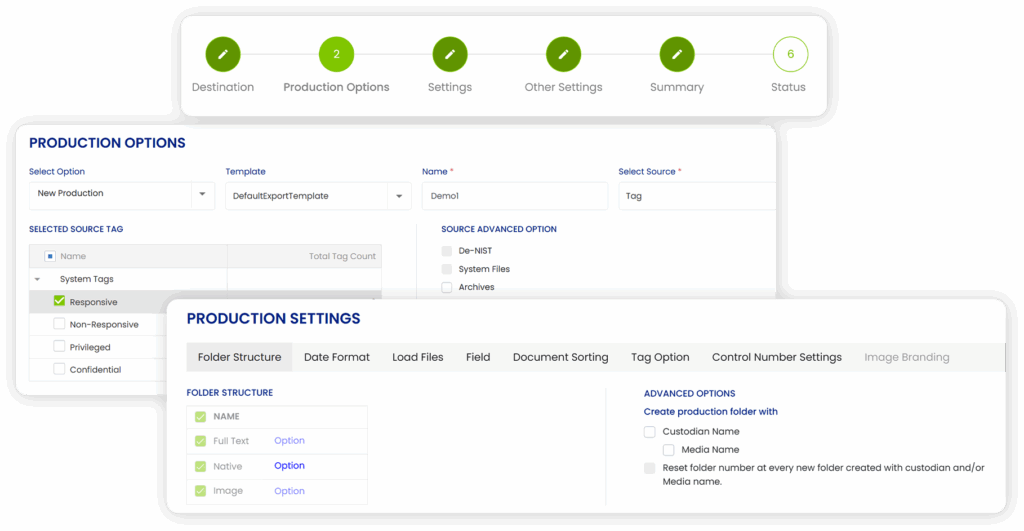This screenshot has width=1024, height=531.
Task: Click the Option link for Native
Action: (x=289, y=466)
